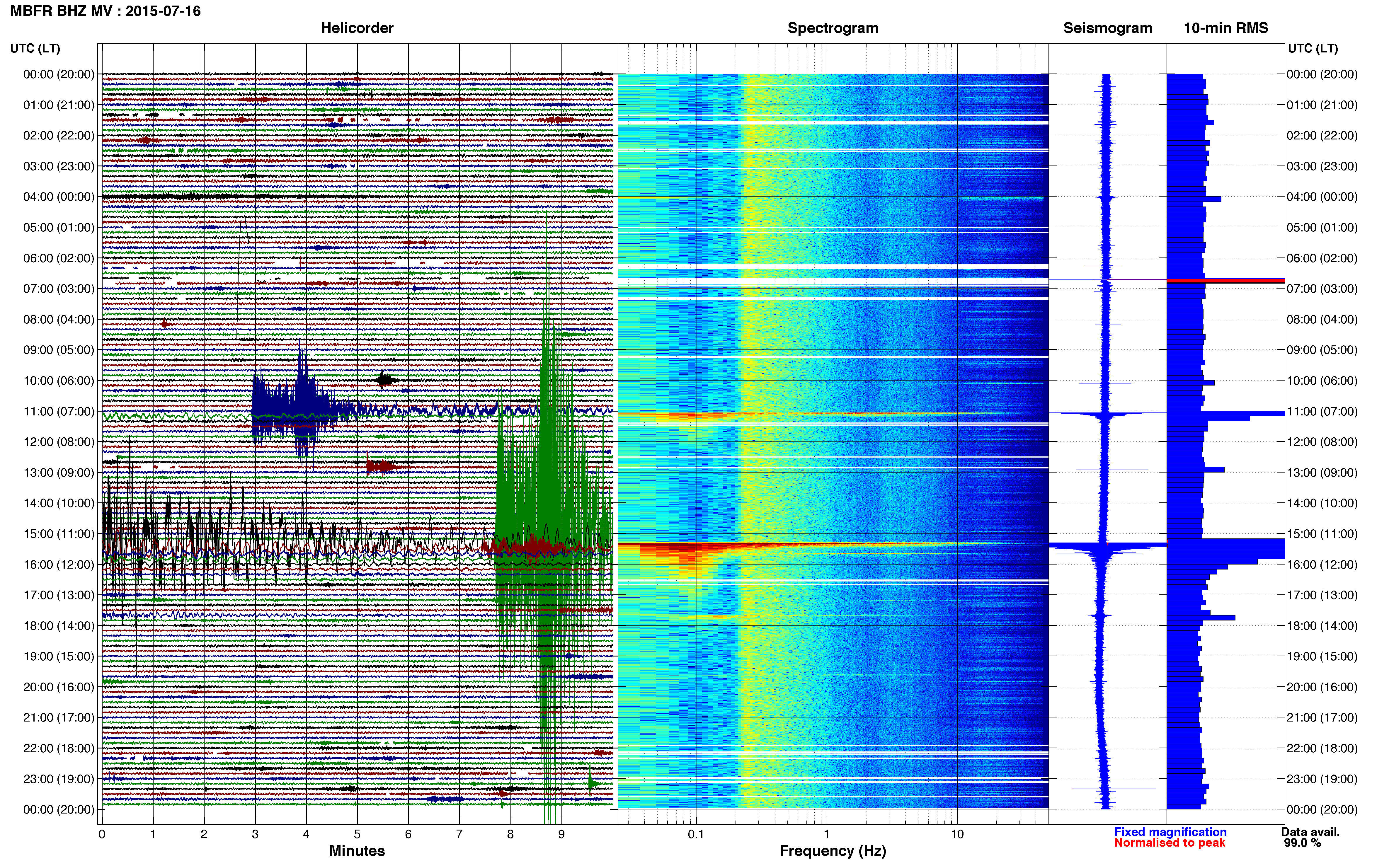Click the left 04:00 (00:00) time label
The image size is (1389, 868).
coord(59,197)
